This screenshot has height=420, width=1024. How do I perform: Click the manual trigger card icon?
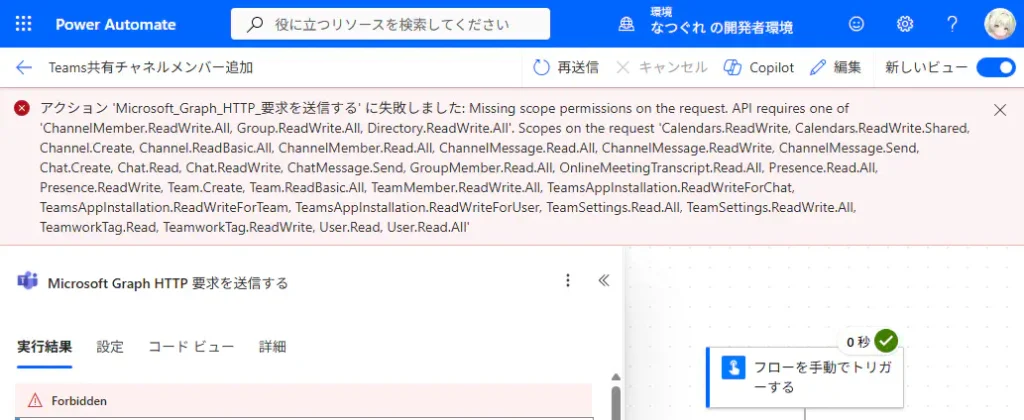point(733,368)
